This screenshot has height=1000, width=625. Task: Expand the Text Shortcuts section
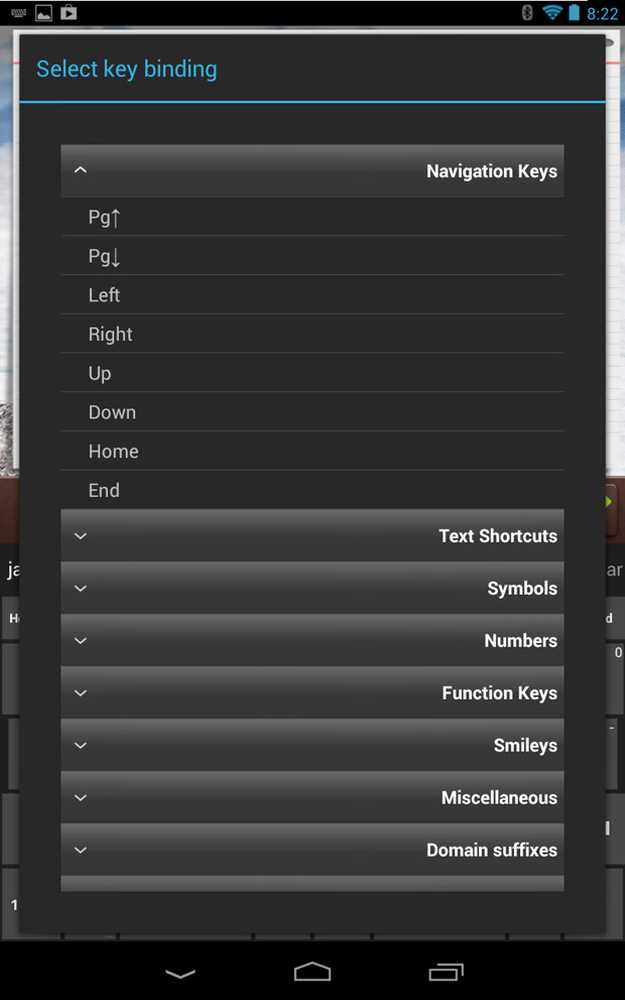point(312,535)
